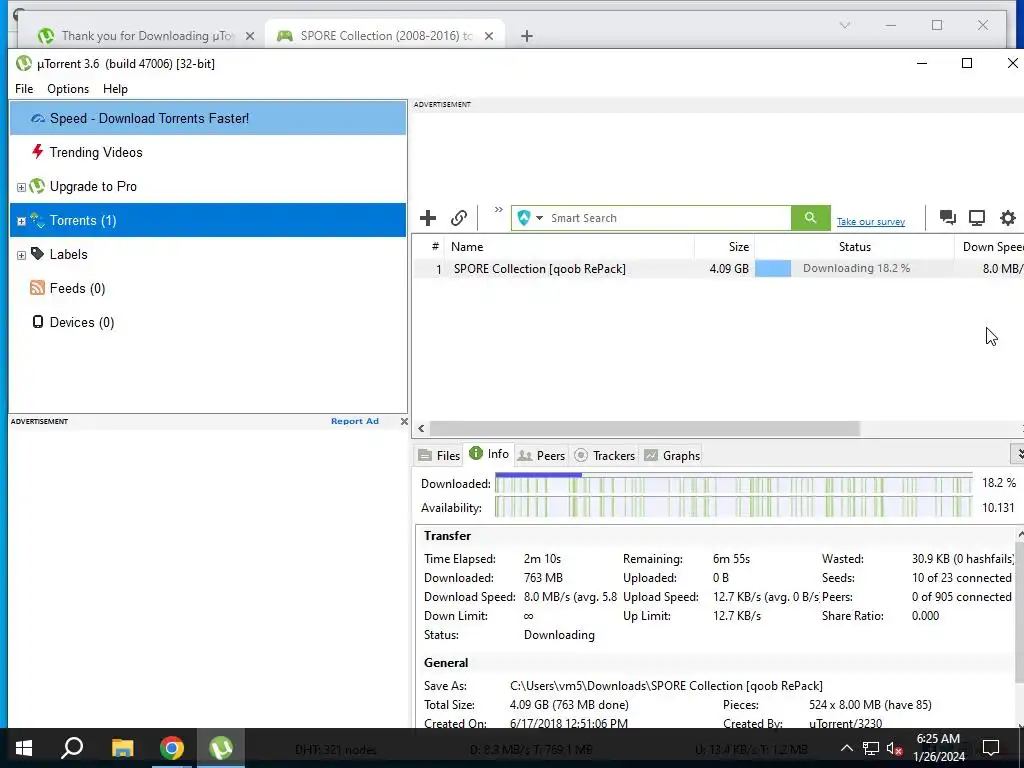Select Speed - Download Torrents Faster! item
The image size is (1024, 768).
pyautogui.click(x=208, y=118)
